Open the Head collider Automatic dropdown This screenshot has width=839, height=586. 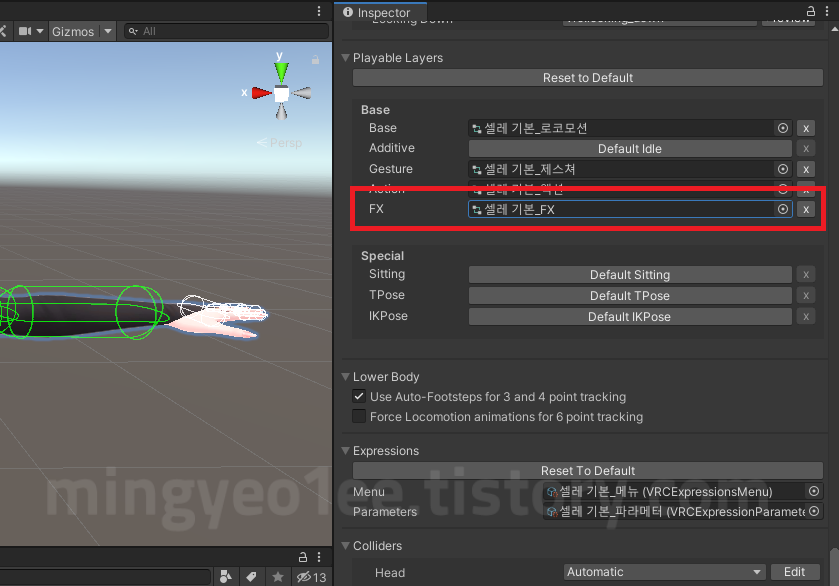tap(664, 572)
